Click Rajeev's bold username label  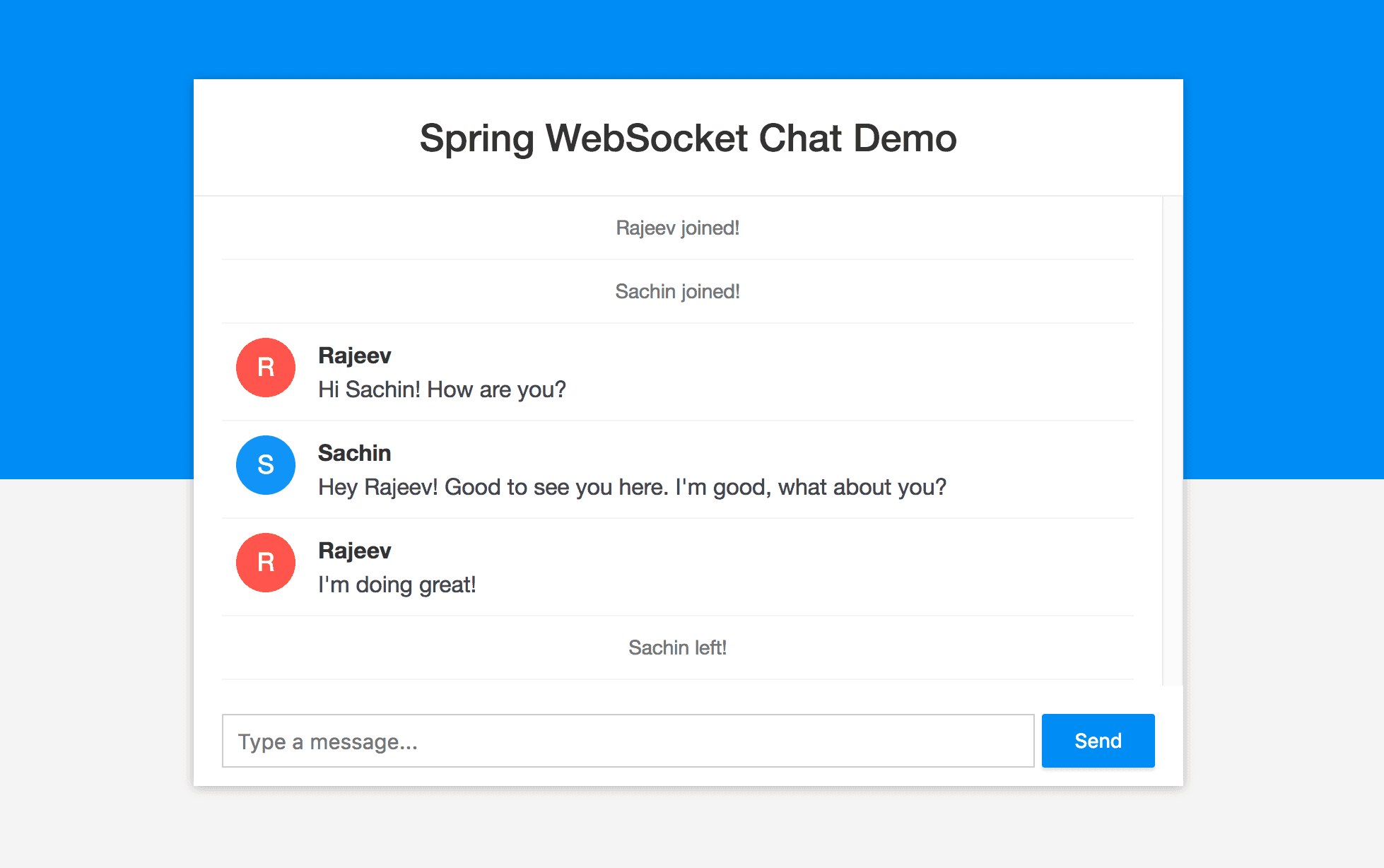355,356
